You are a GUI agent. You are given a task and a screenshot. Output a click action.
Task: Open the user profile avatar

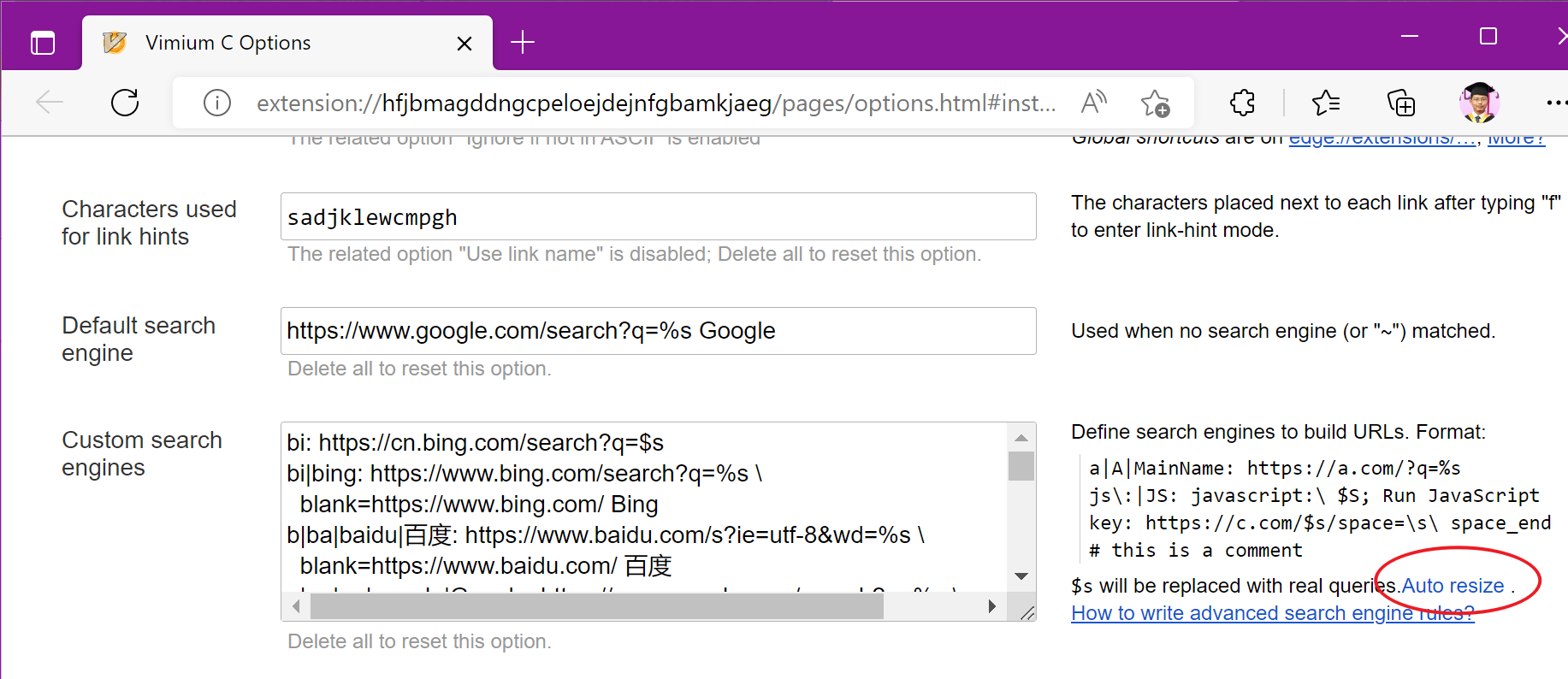coord(1479,103)
